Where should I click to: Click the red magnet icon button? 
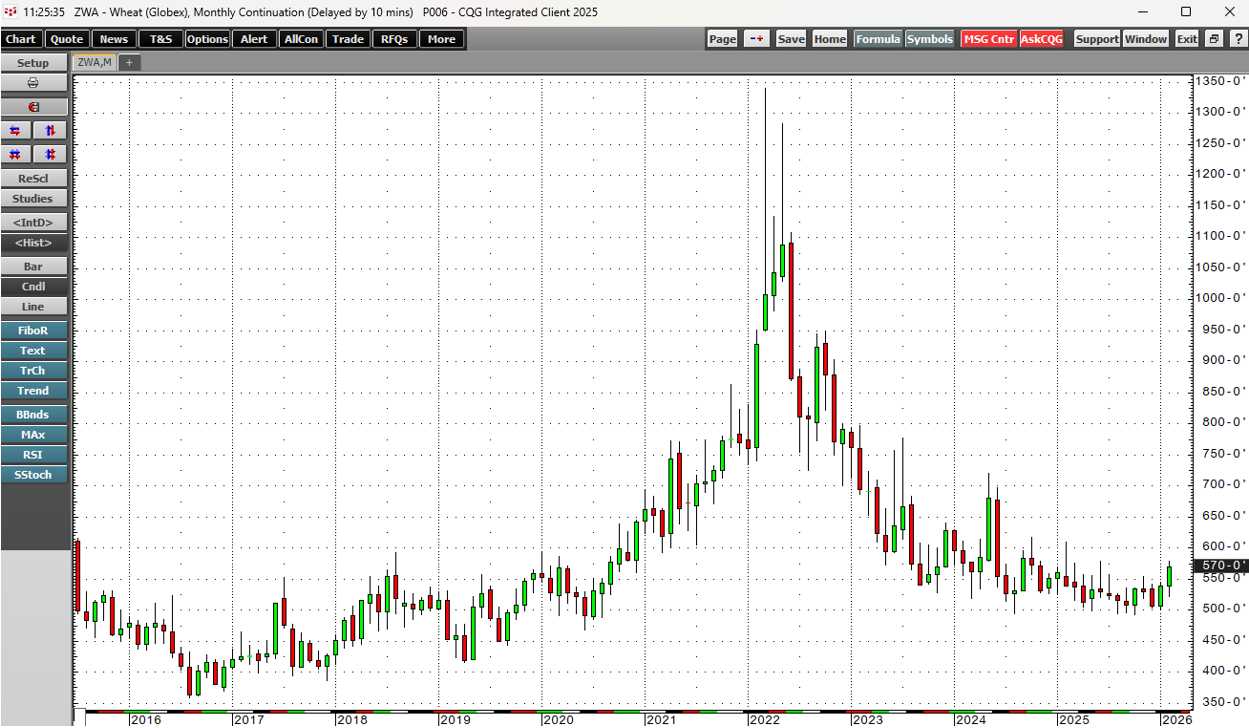point(33,107)
